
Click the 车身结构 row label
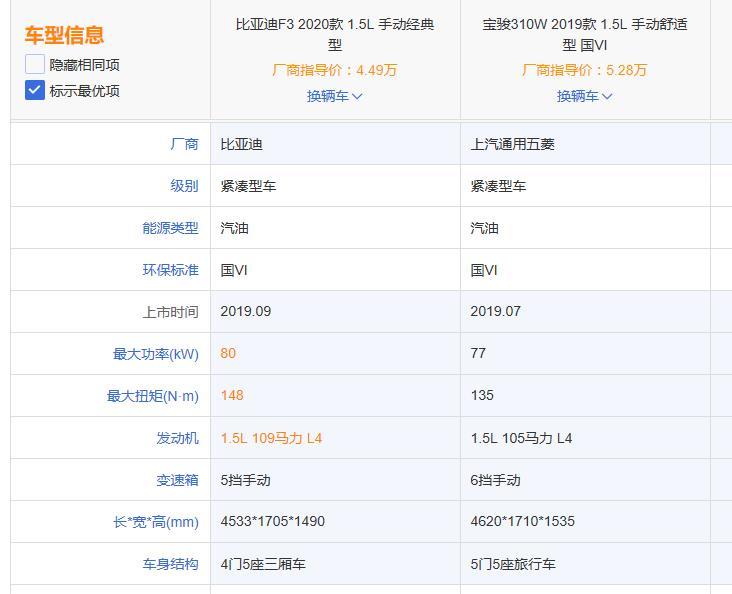point(170,564)
